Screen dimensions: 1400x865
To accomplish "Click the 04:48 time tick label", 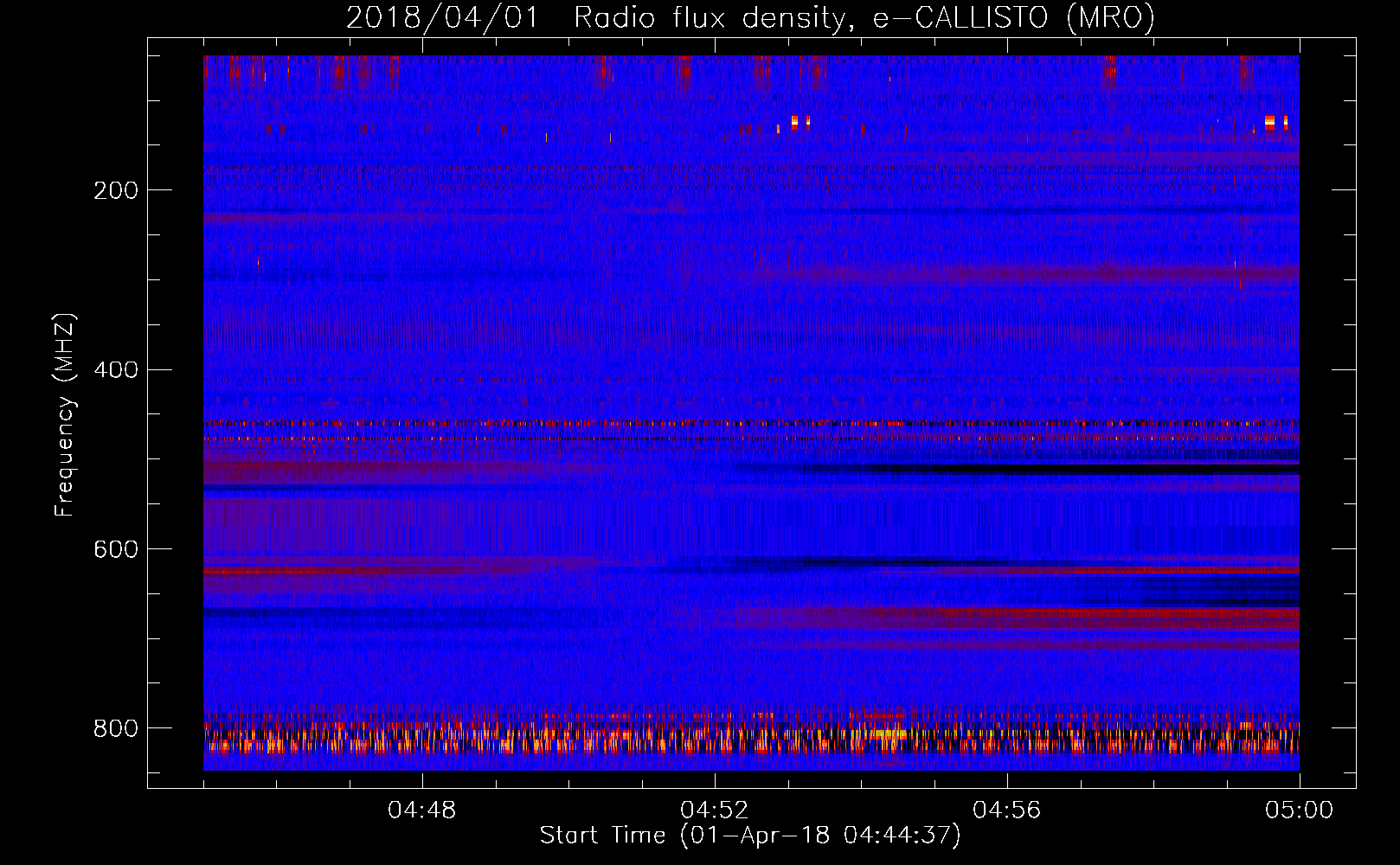I will coord(422,811).
